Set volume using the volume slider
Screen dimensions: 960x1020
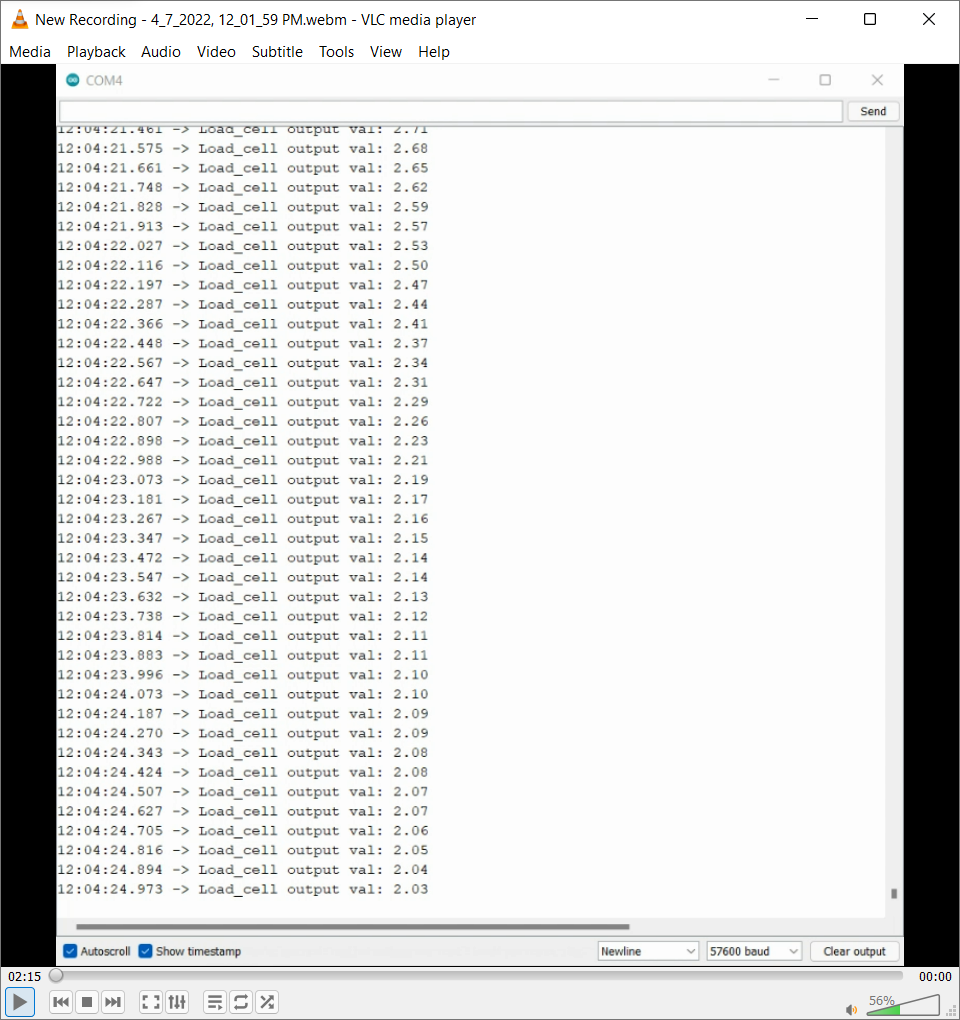coord(903,1007)
